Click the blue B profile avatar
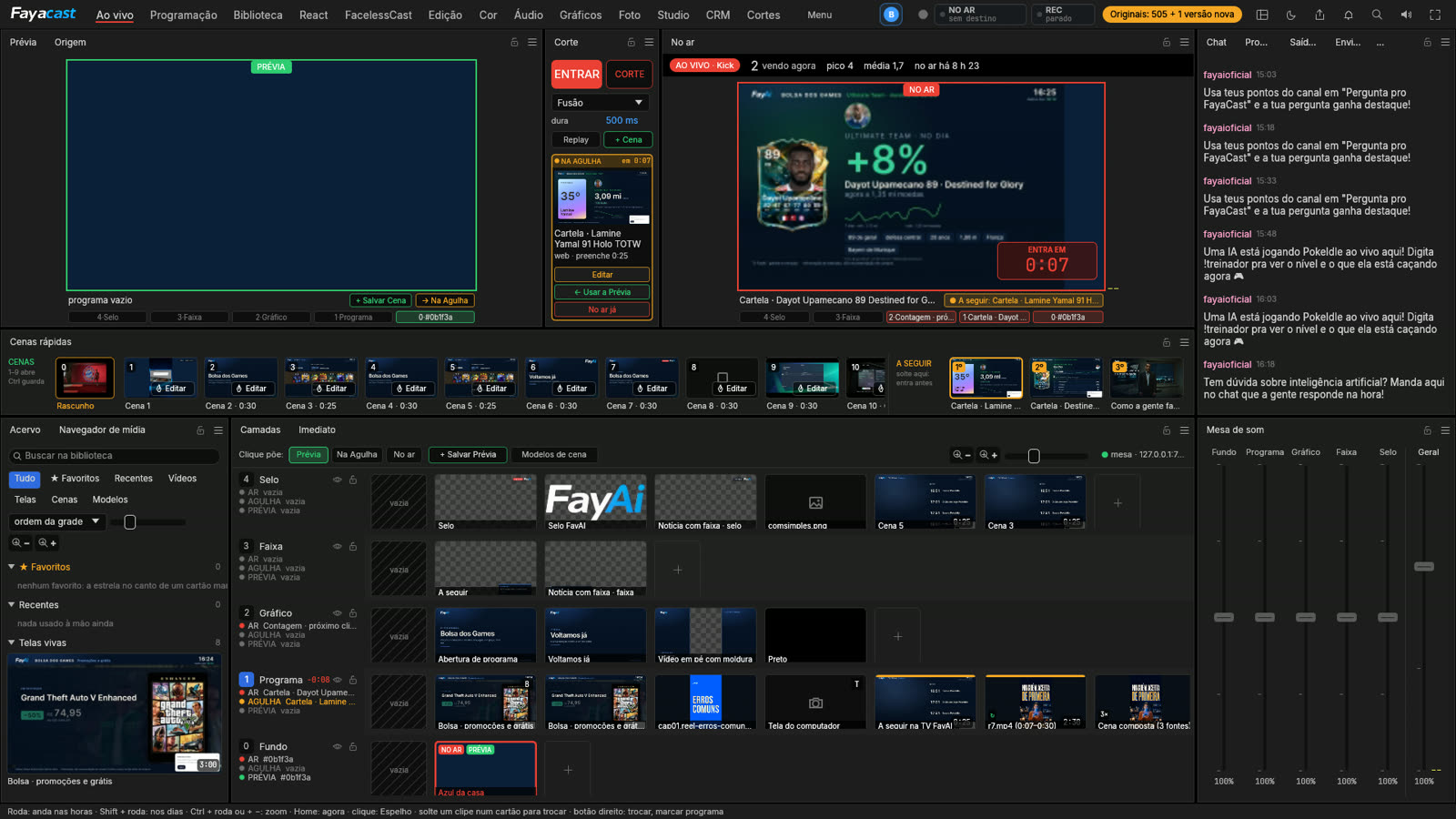This screenshot has height=819, width=1456. tap(891, 15)
